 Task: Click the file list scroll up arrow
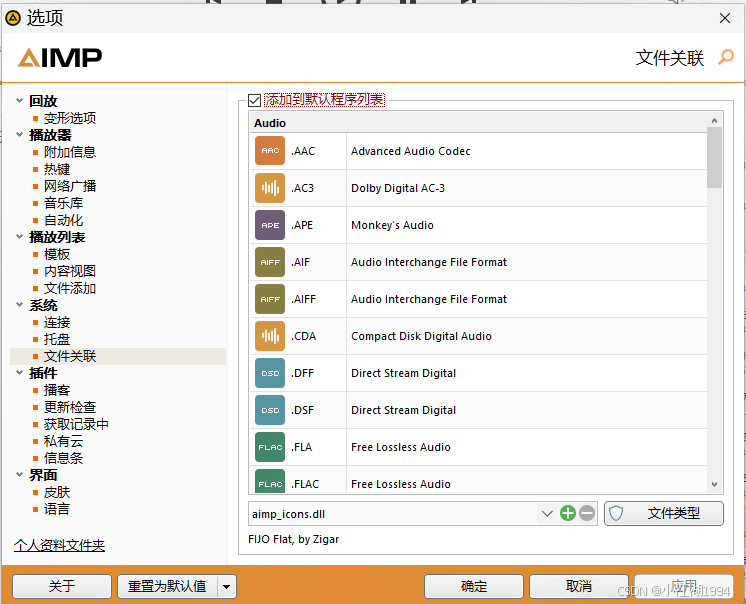tap(714, 121)
